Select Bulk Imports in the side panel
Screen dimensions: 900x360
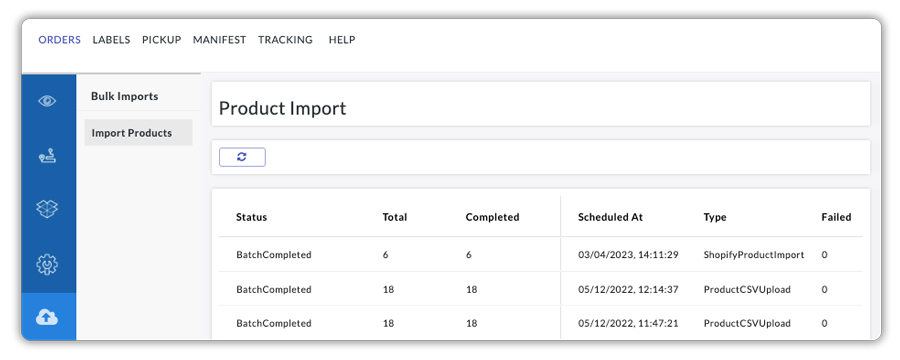(125, 96)
